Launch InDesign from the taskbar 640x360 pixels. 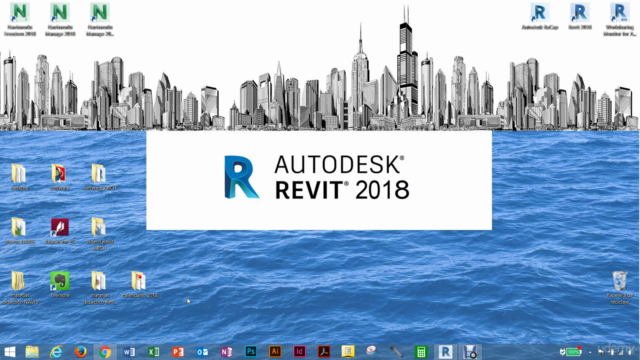[299, 351]
